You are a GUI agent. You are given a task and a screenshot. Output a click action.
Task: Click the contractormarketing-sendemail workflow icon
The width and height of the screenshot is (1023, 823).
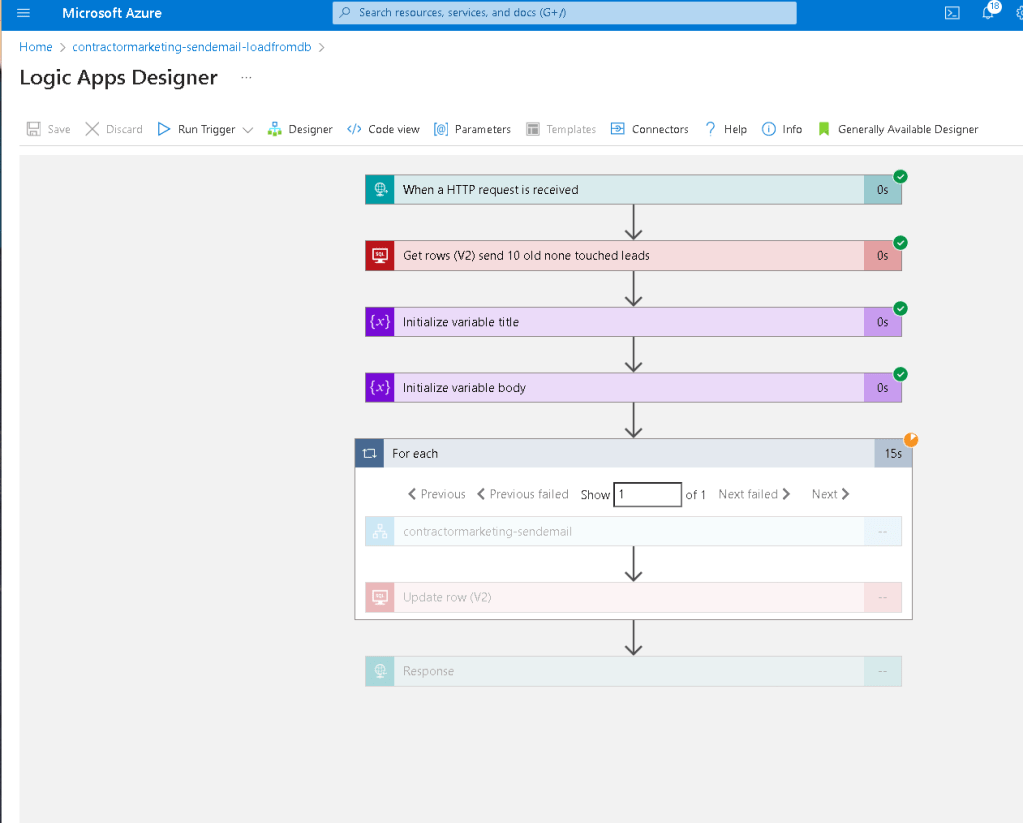pyautogui.click(x=380, y=532)
